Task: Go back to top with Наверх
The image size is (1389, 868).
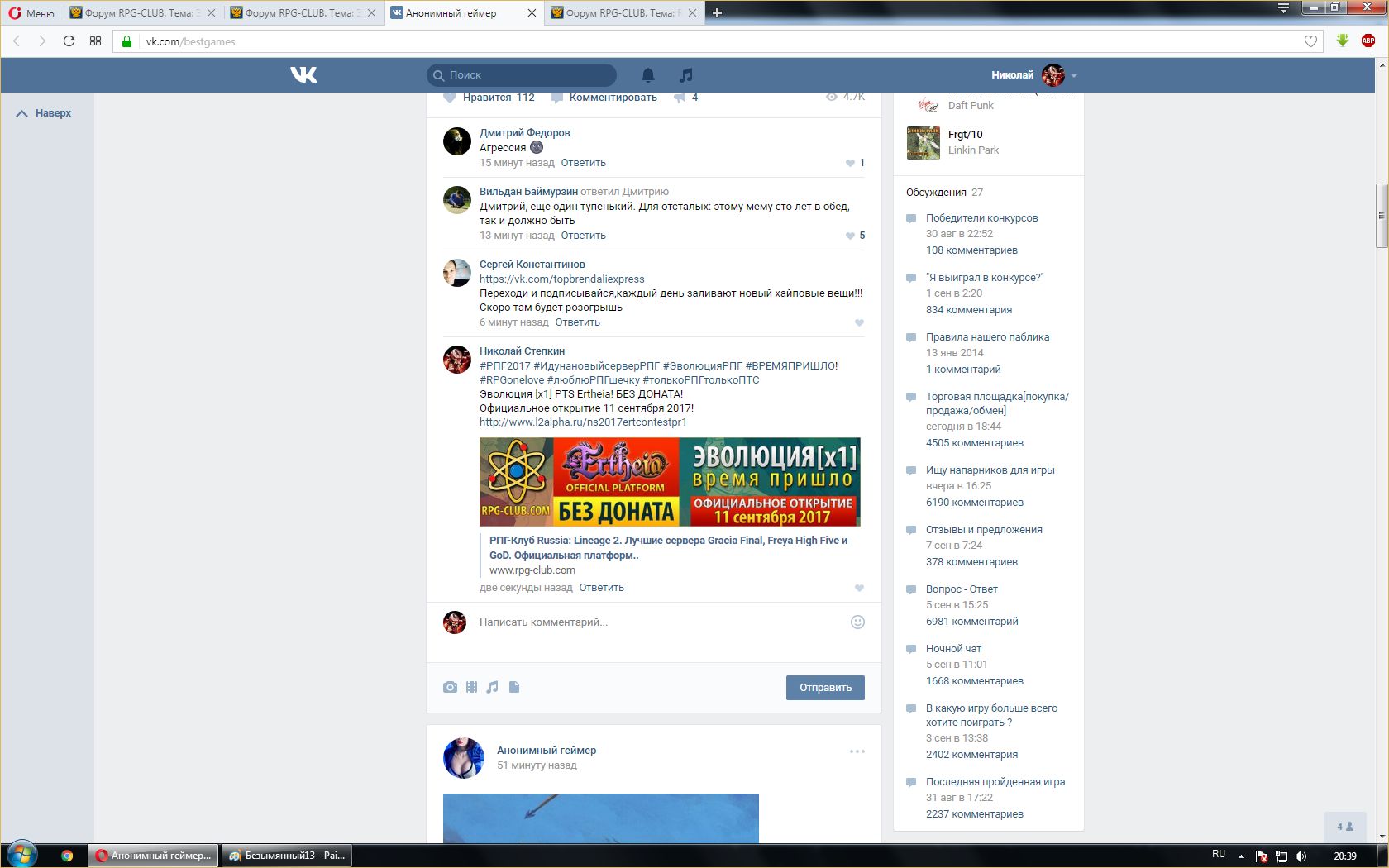Action: pyautogui.click(x=45, y=113)
